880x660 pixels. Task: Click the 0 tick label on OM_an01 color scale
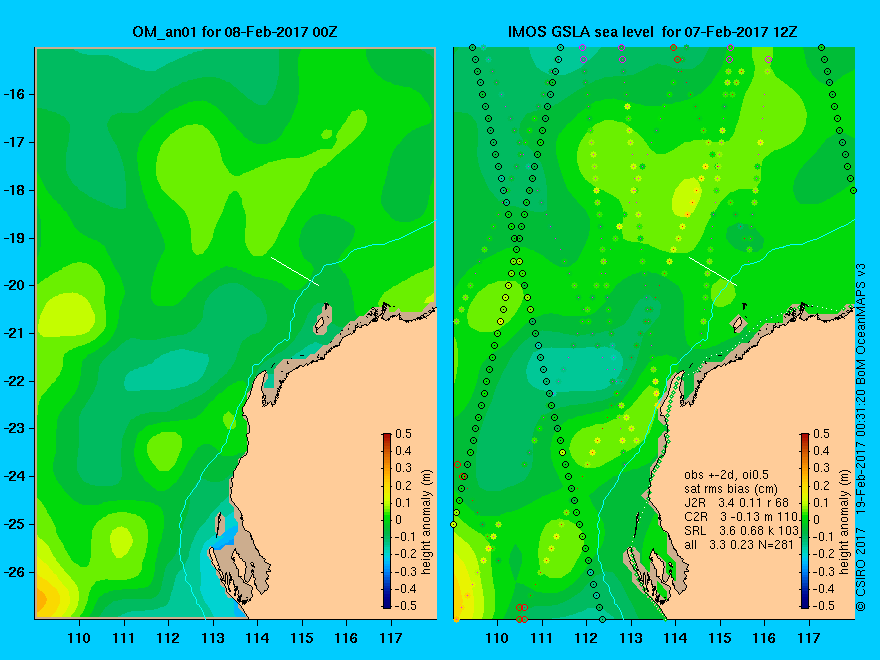click(399, 520)
